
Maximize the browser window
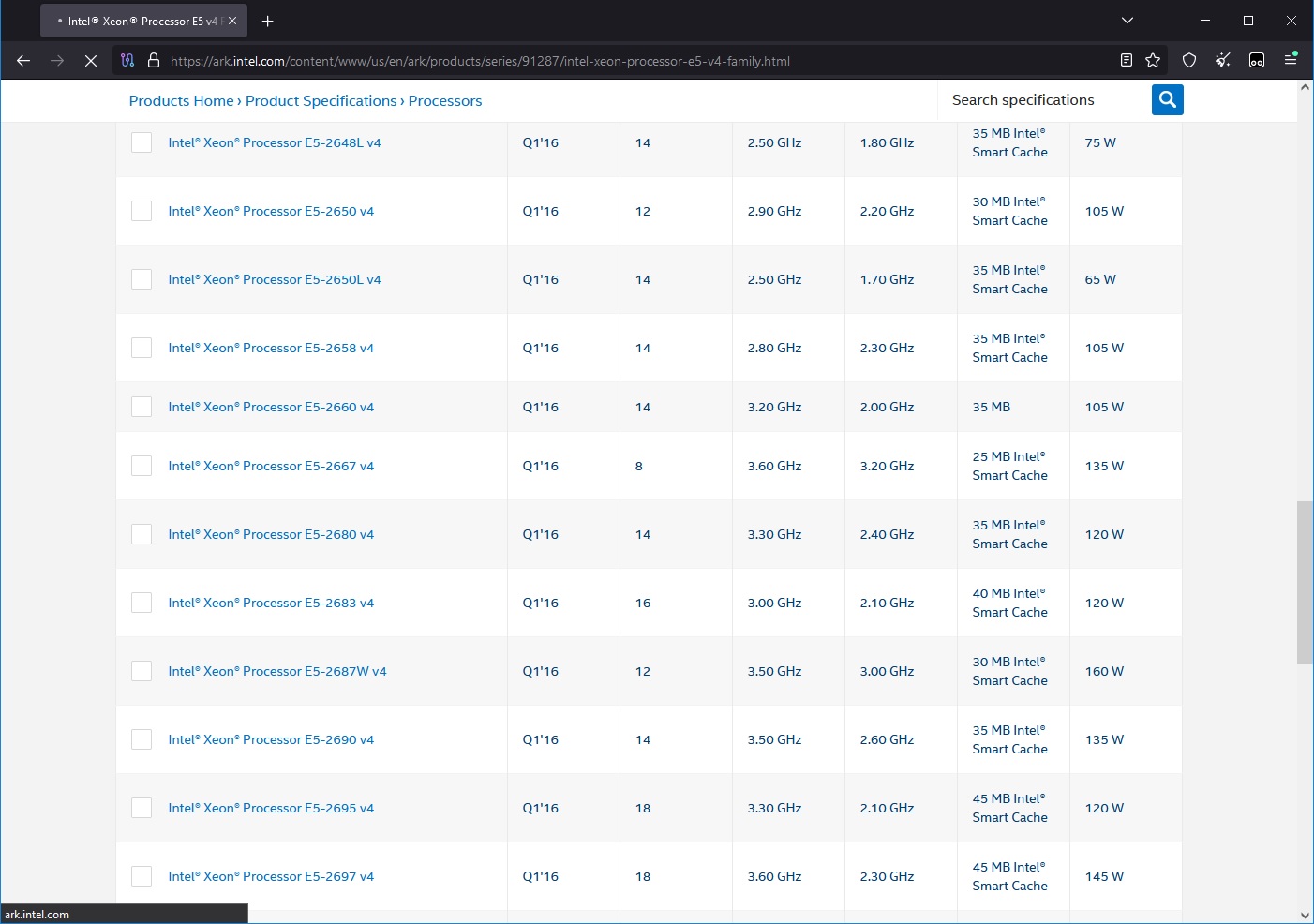point(1248,21)
